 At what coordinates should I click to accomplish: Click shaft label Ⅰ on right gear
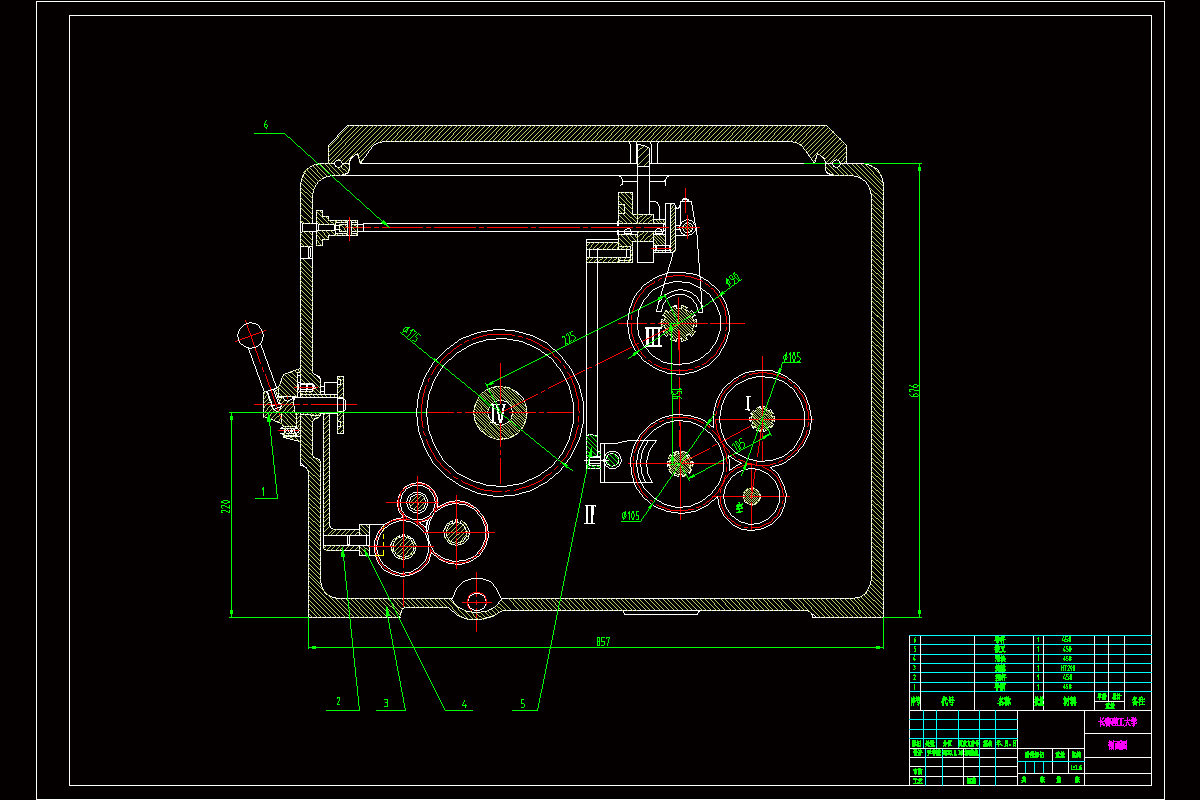[748, 402]
